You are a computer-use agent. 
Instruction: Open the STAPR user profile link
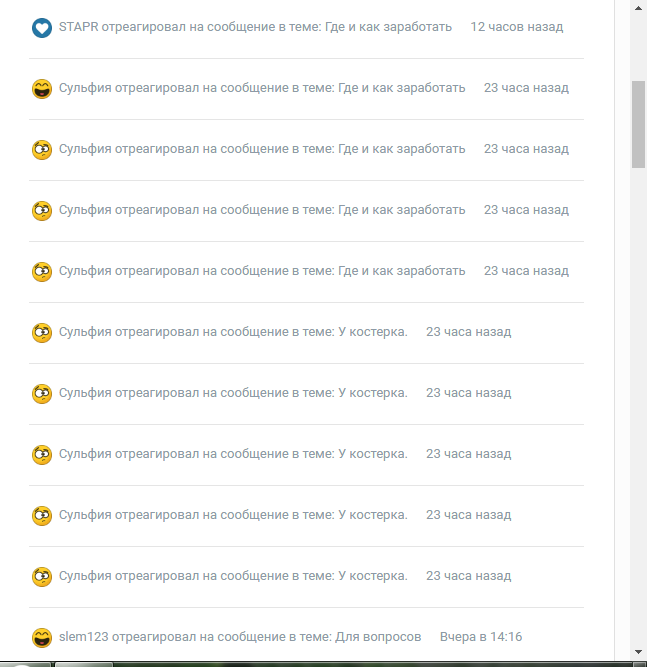pyautogui.click(x=79, y=27)
